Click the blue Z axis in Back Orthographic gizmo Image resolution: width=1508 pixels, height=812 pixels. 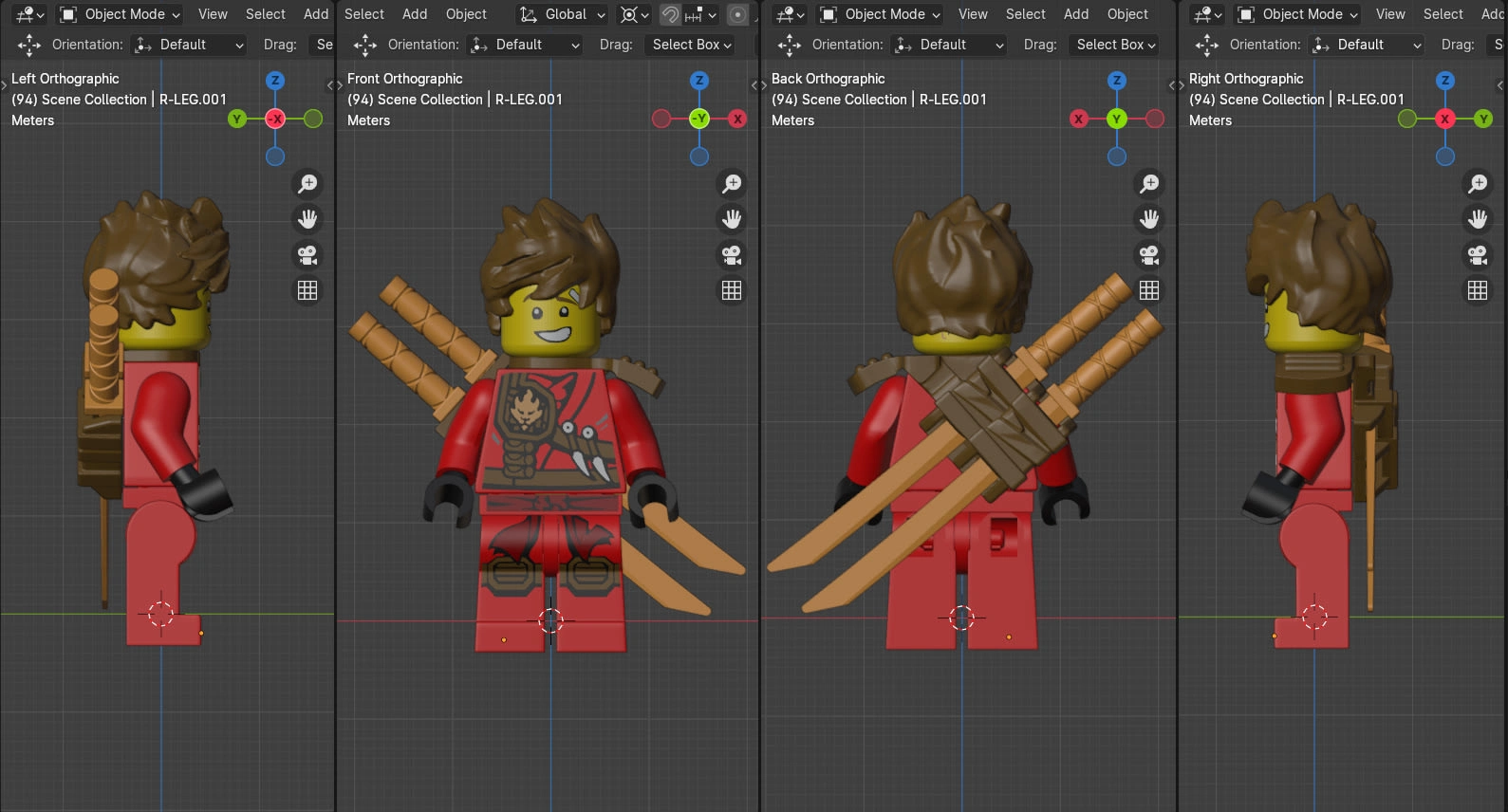[x=1117, y=81]
